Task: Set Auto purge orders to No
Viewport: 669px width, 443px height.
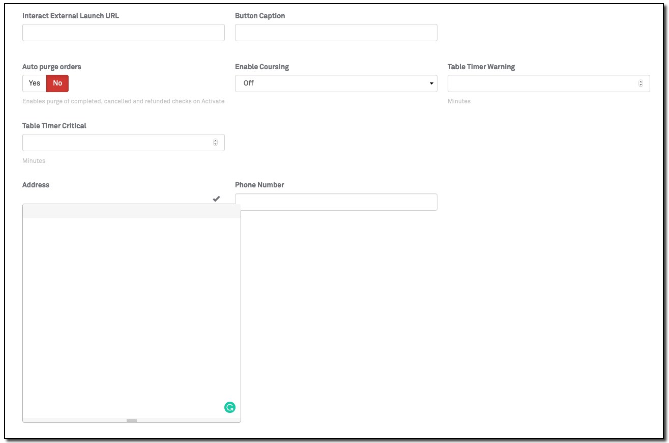Action: pyautogui.click(x=57, y=83)
